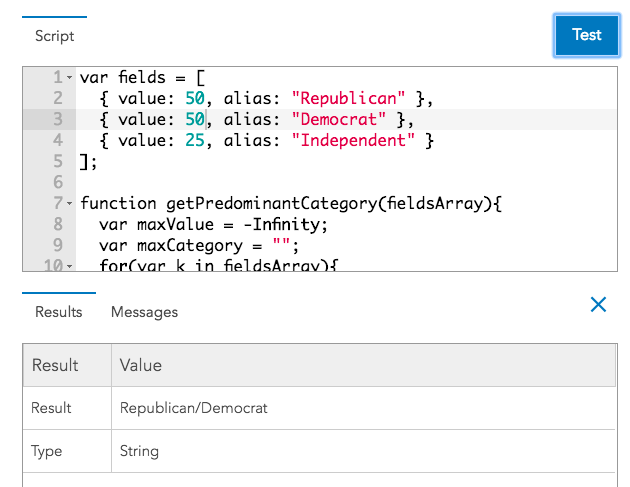Click line number 5 in gutter
Viewport: 630px width, 487px height.
point(57,162)
